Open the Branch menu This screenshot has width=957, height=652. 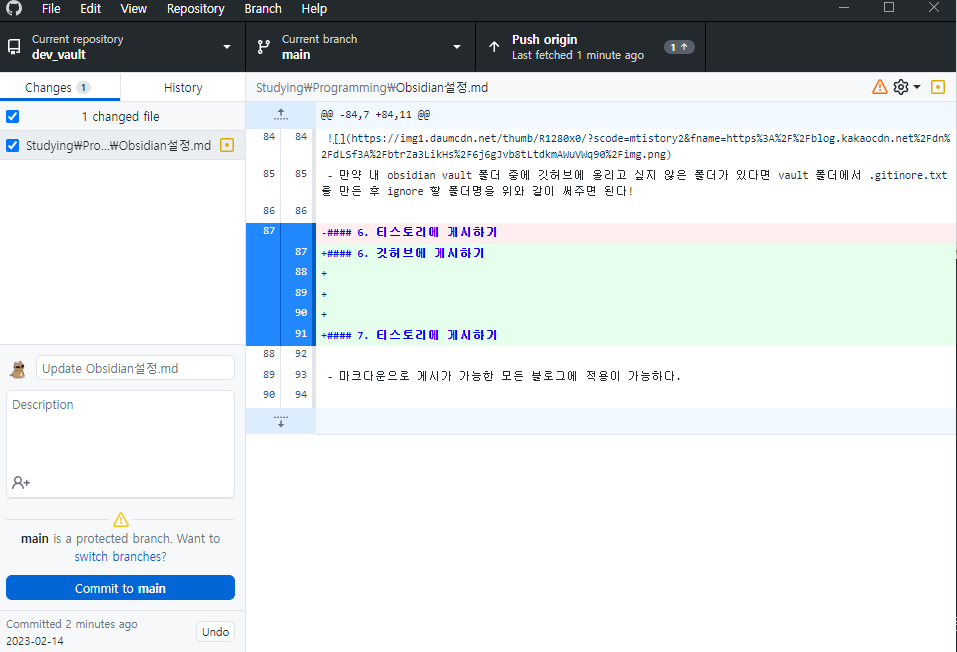(x=263, y=9)
